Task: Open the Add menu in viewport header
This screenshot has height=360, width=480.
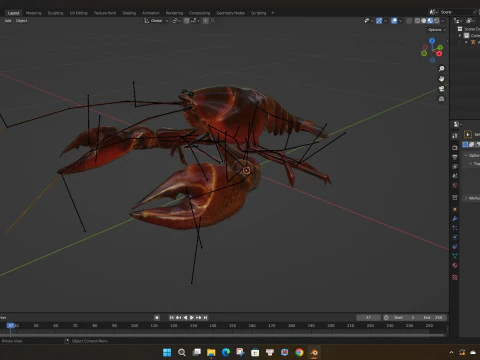Action: [x=8, y=21]
